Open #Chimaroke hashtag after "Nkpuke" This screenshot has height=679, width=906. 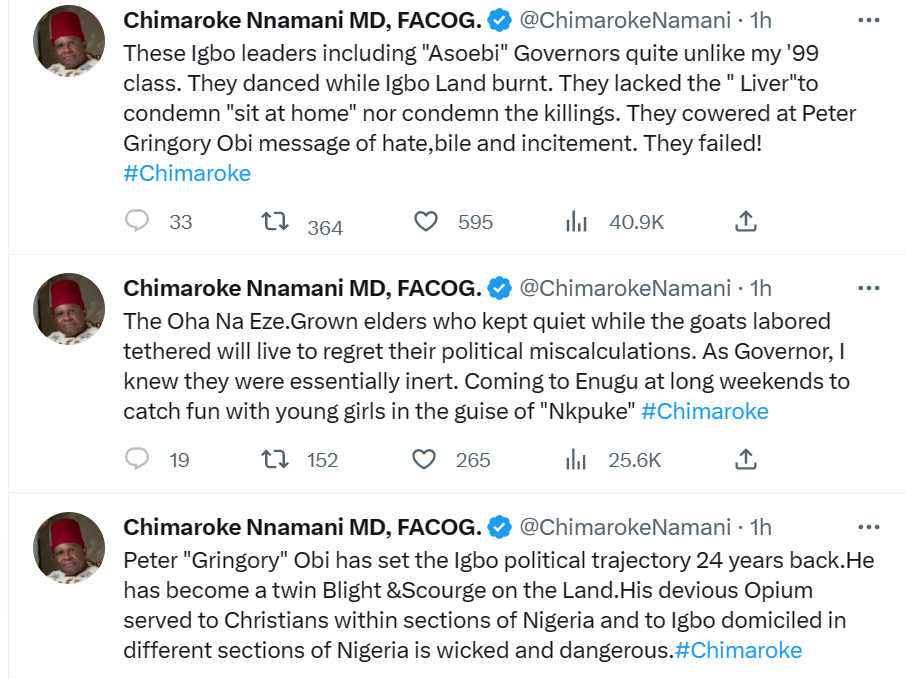(705, 411)
